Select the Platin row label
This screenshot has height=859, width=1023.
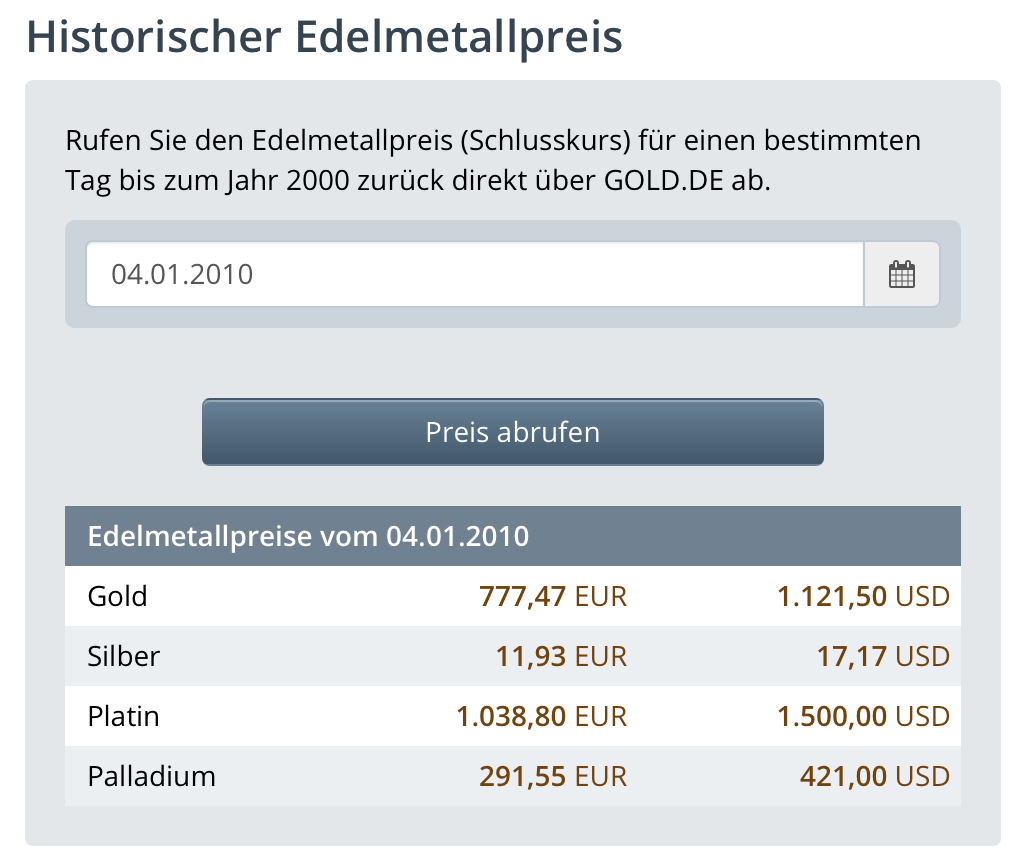[x=124, y=717]
